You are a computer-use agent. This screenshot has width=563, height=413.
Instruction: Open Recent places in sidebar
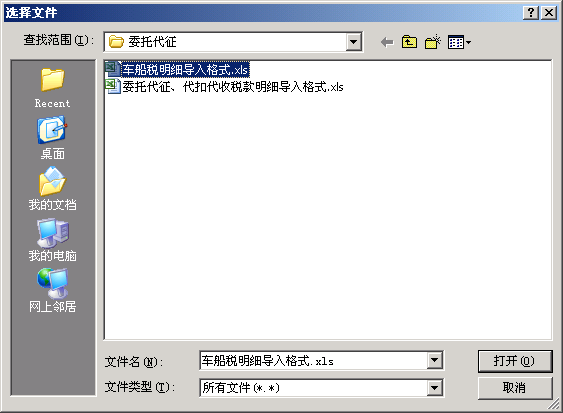tap(52, 88)
